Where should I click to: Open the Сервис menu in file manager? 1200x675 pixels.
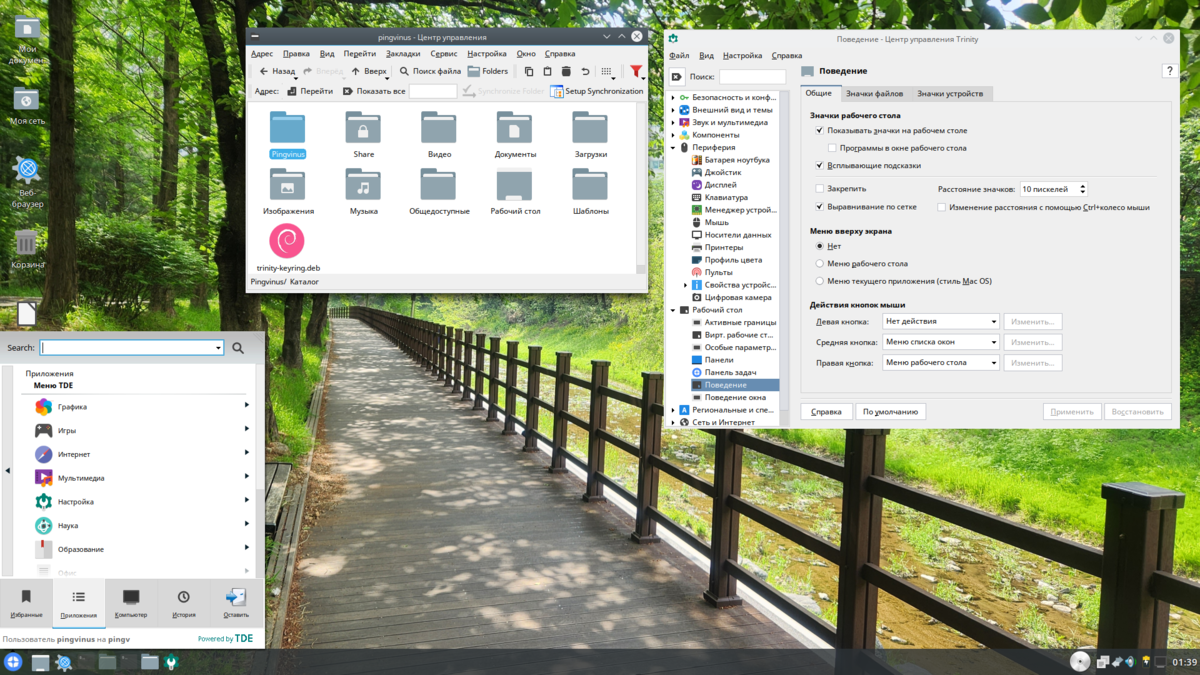point(444,54)
